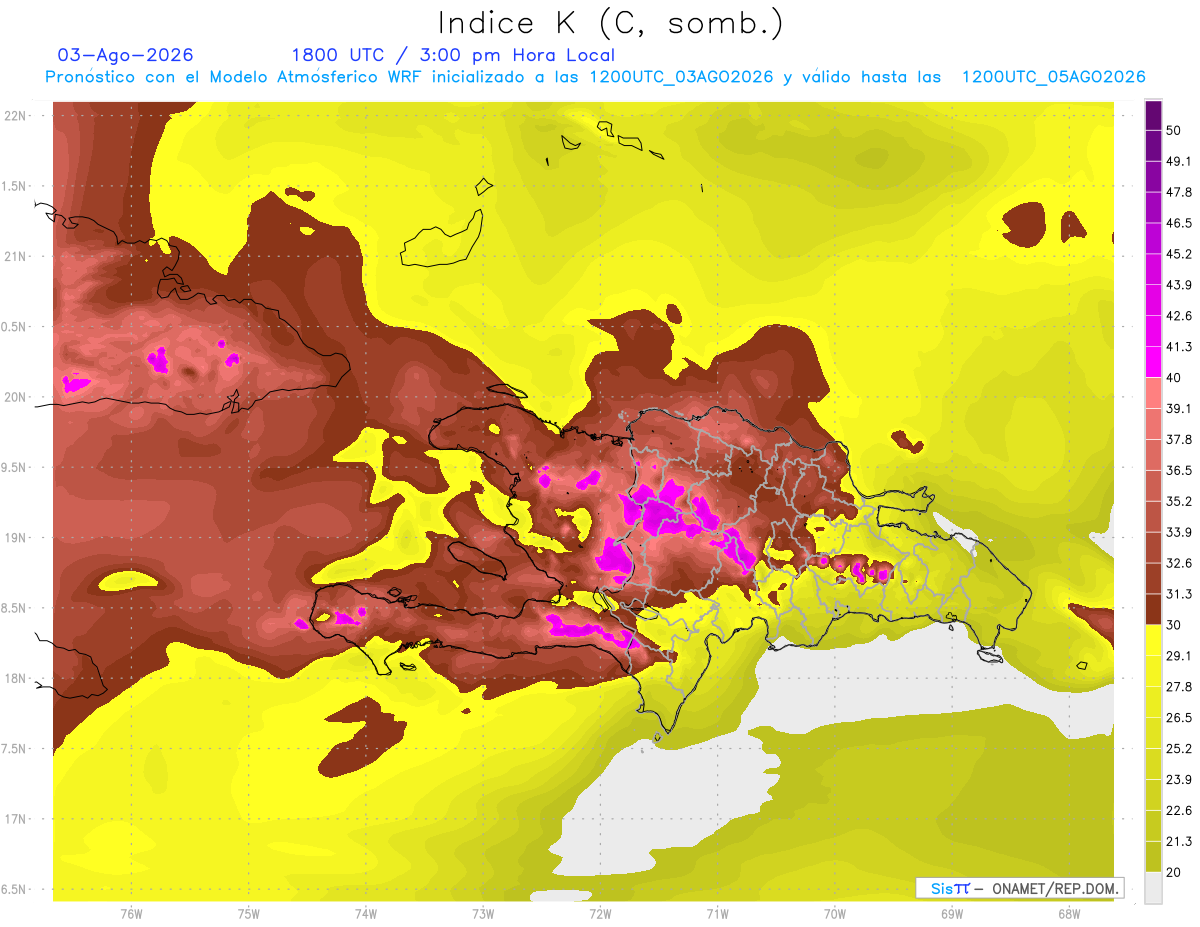The width and height of the screenshot is (1200, 927).
Task: Click the colorbar value '27.8'
Action: coord(1179,686)
